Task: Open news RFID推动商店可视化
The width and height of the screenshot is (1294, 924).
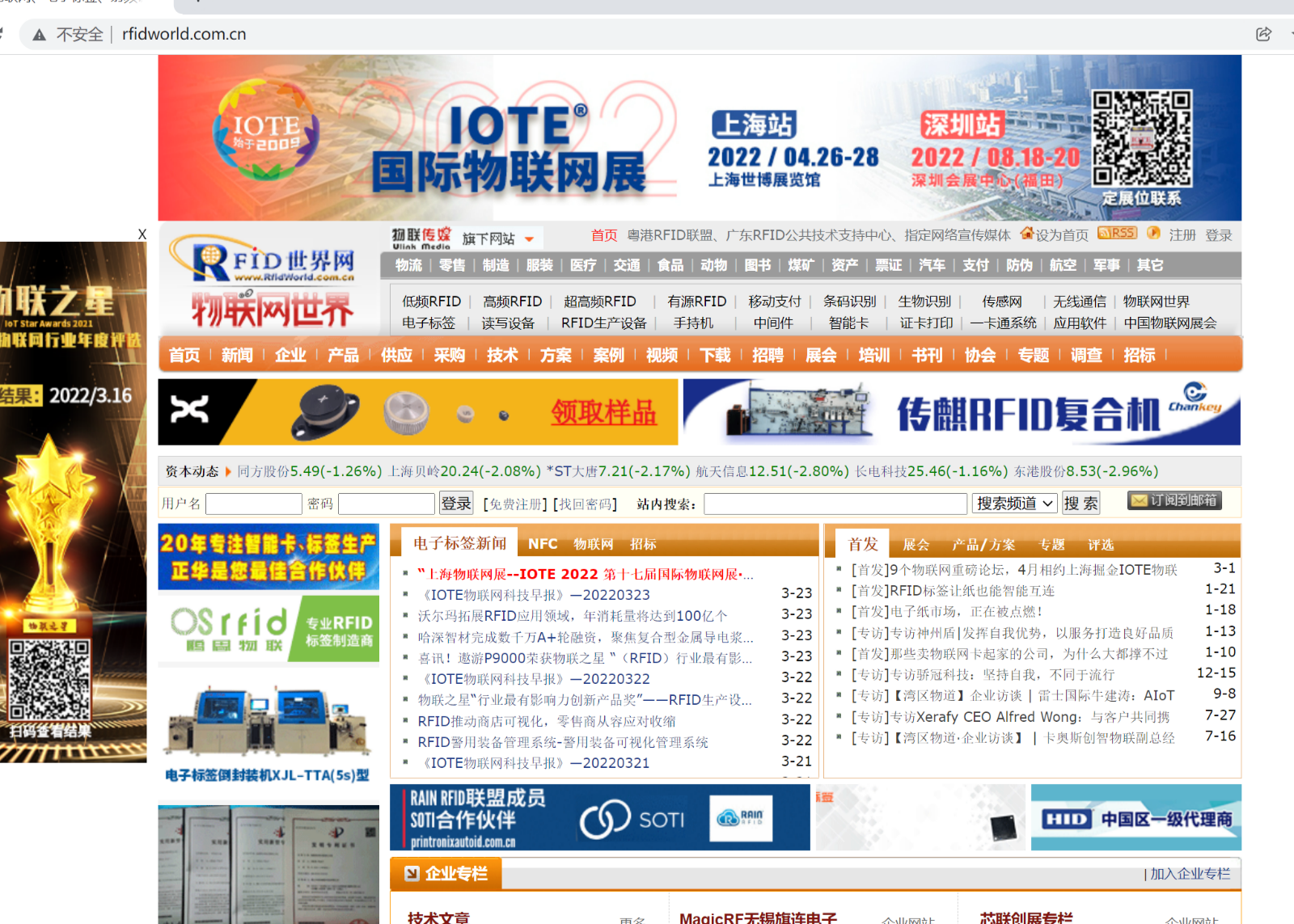Action: (x=547, y=721)
